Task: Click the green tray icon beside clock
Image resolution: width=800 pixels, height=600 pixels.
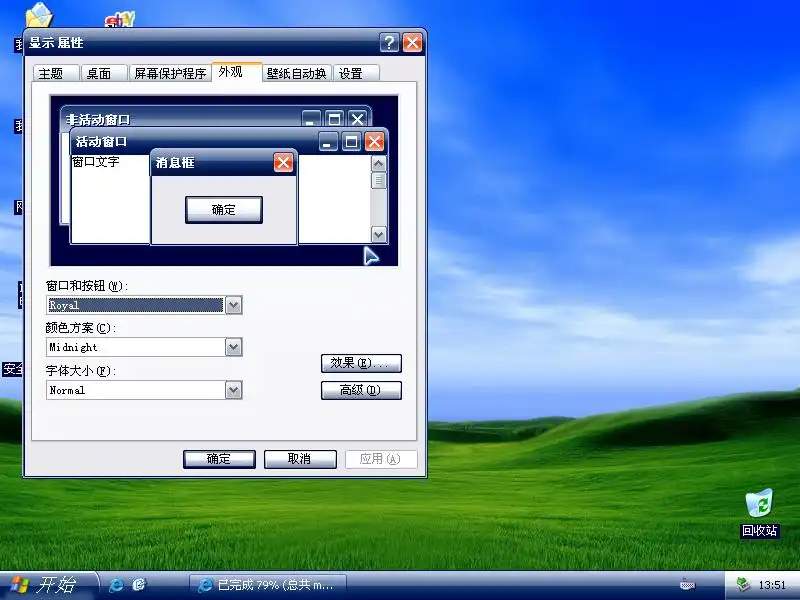Action: [x=743, y=584]
